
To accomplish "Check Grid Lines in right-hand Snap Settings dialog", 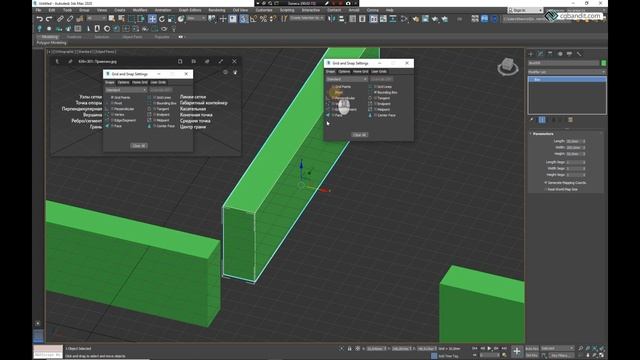I will [376, 87].
